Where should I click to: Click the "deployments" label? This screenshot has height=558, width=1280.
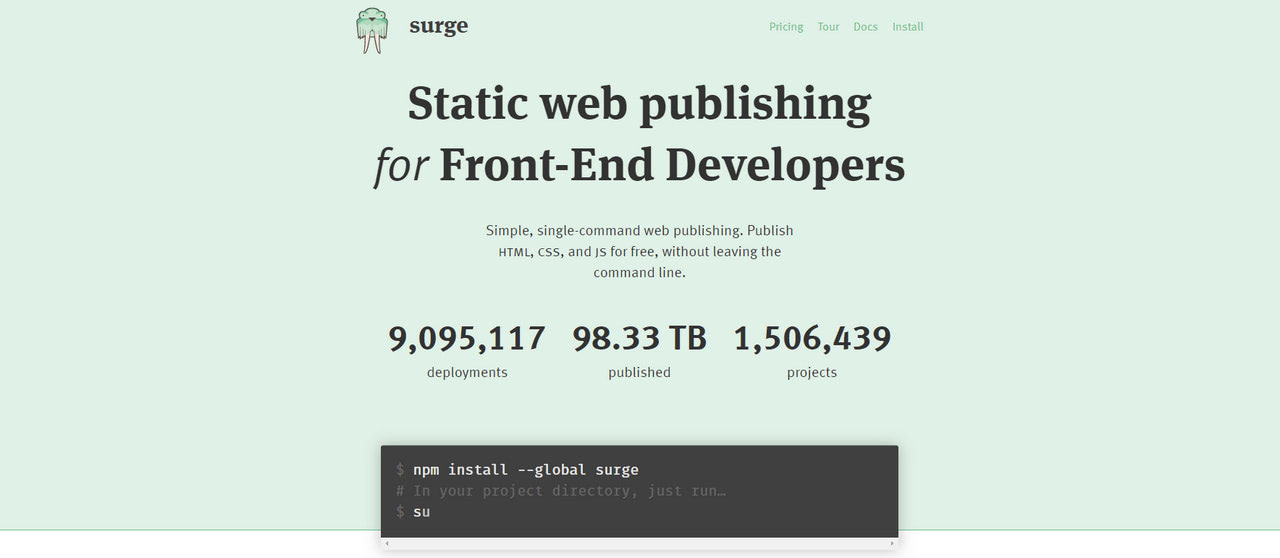click(467, 372)
